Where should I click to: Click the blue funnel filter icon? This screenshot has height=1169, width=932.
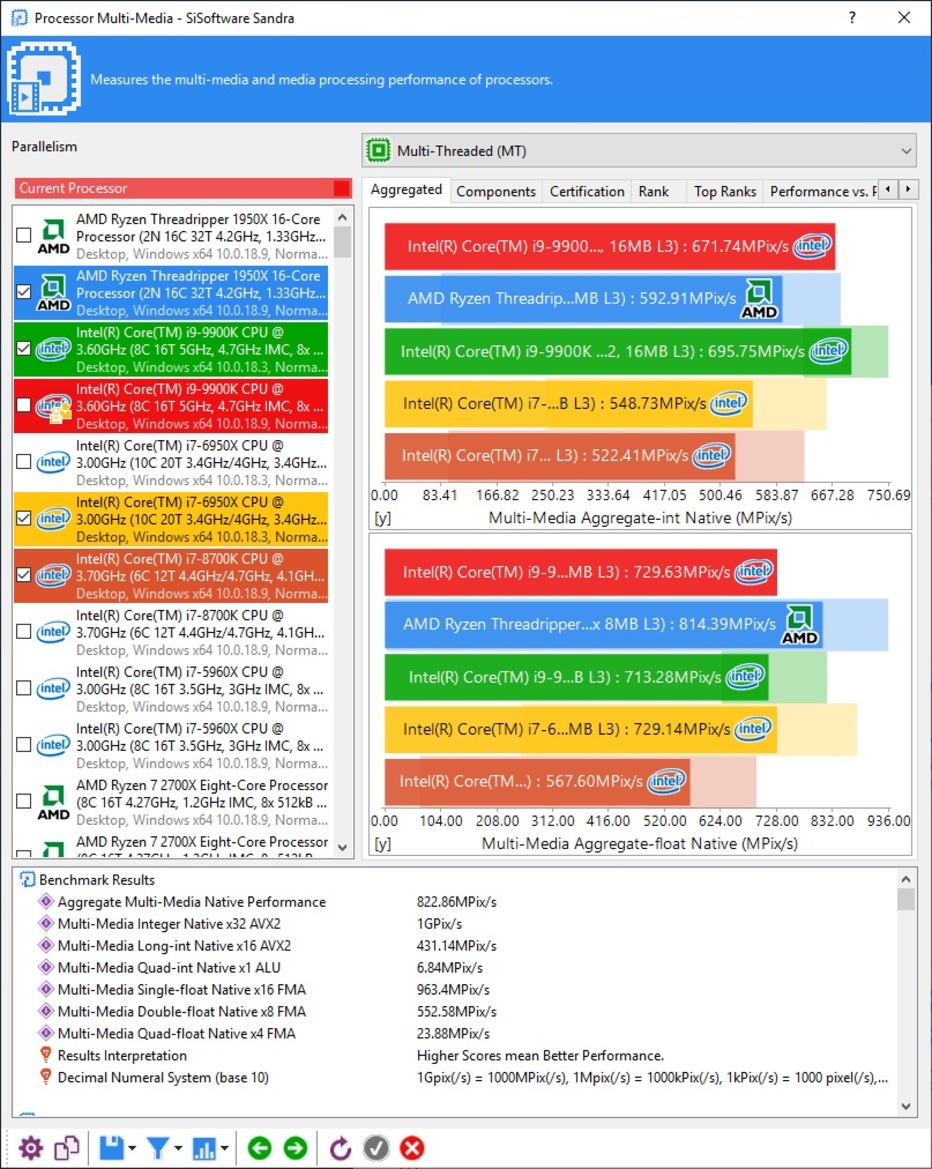[x=158, y=1147]
